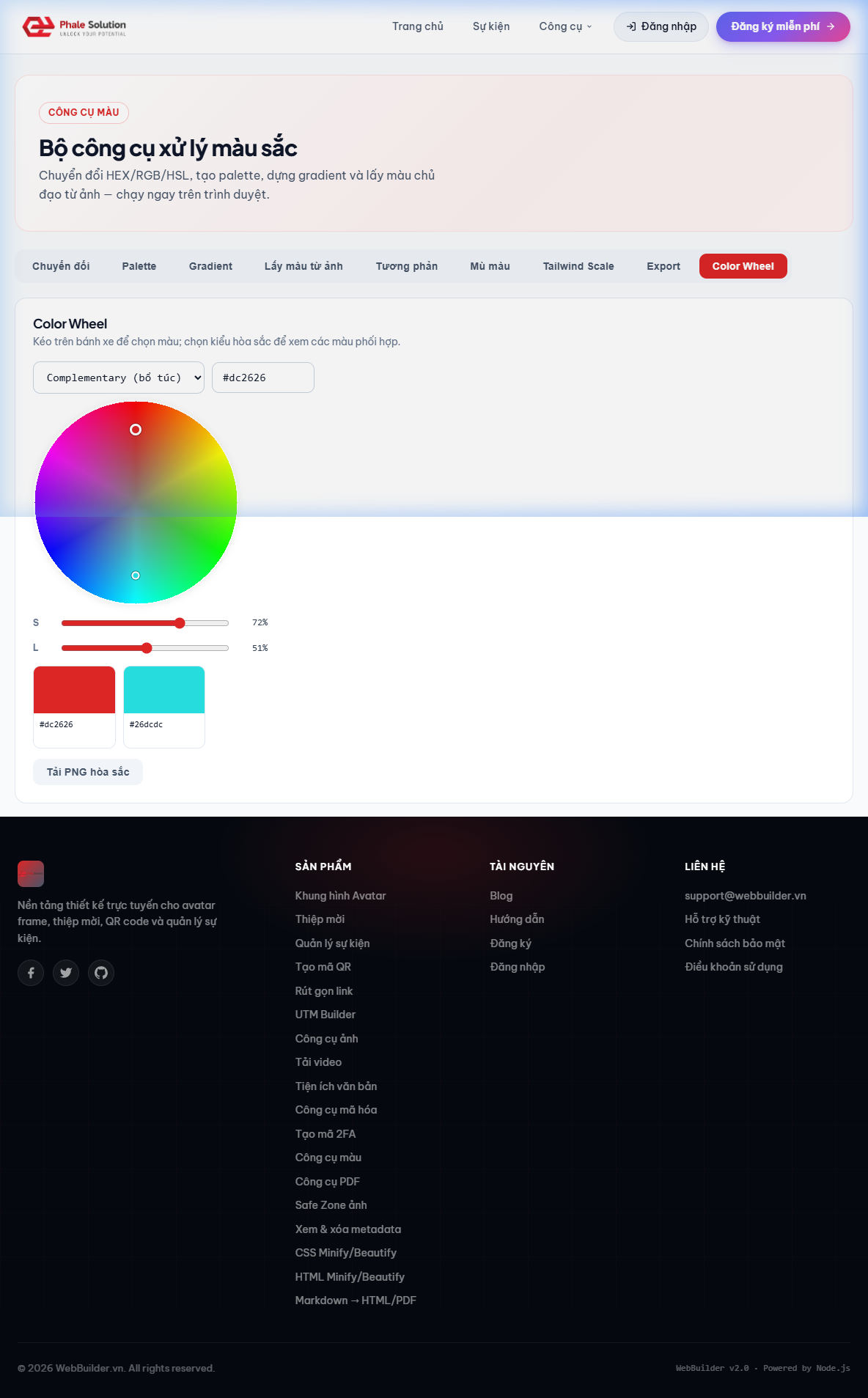Viewport: 868px width, 1398px height.
Task: Open Hỗ trợ kỹ thuật link
Action: point(722,919)
